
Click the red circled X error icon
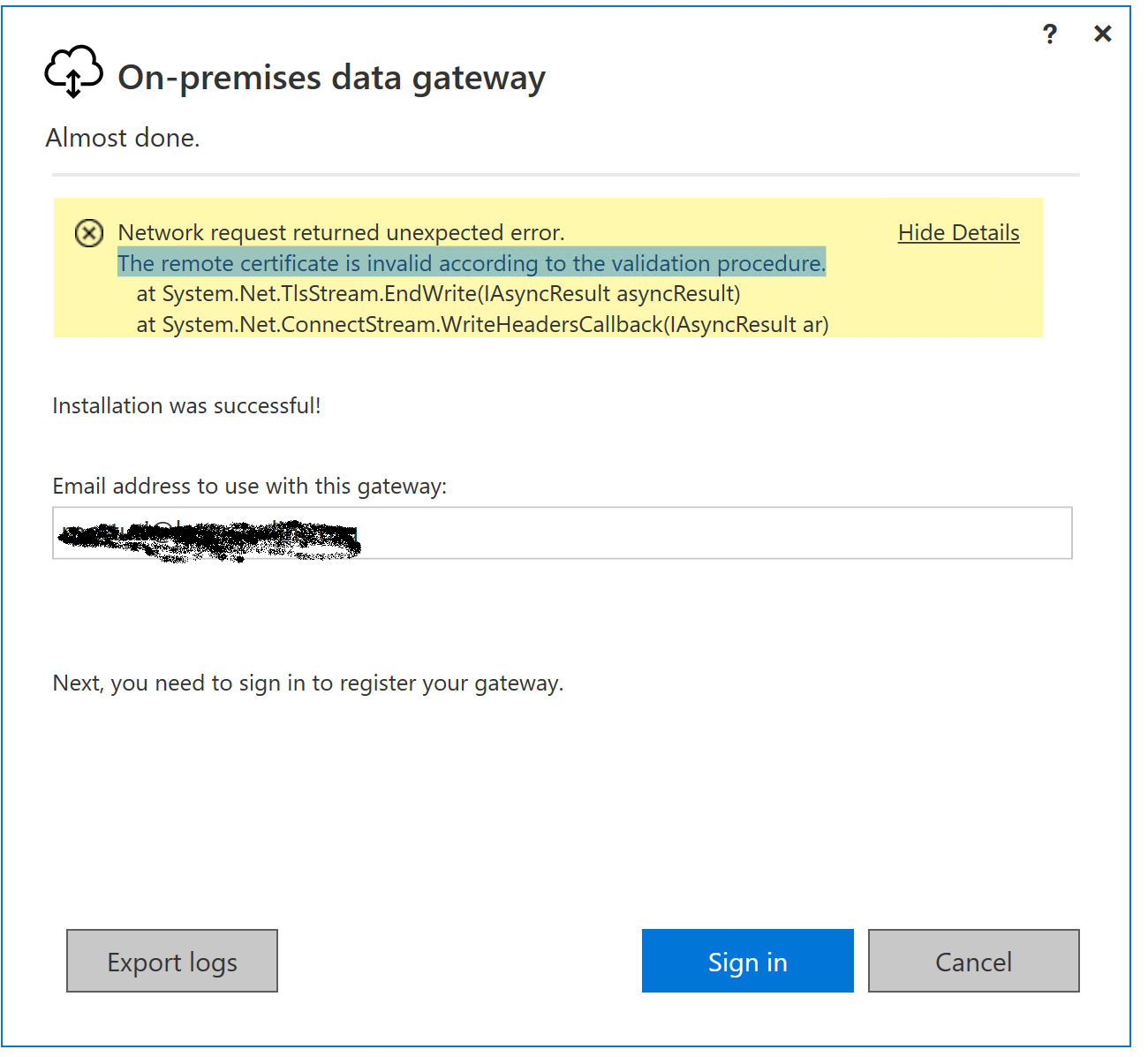coord(88,233)
